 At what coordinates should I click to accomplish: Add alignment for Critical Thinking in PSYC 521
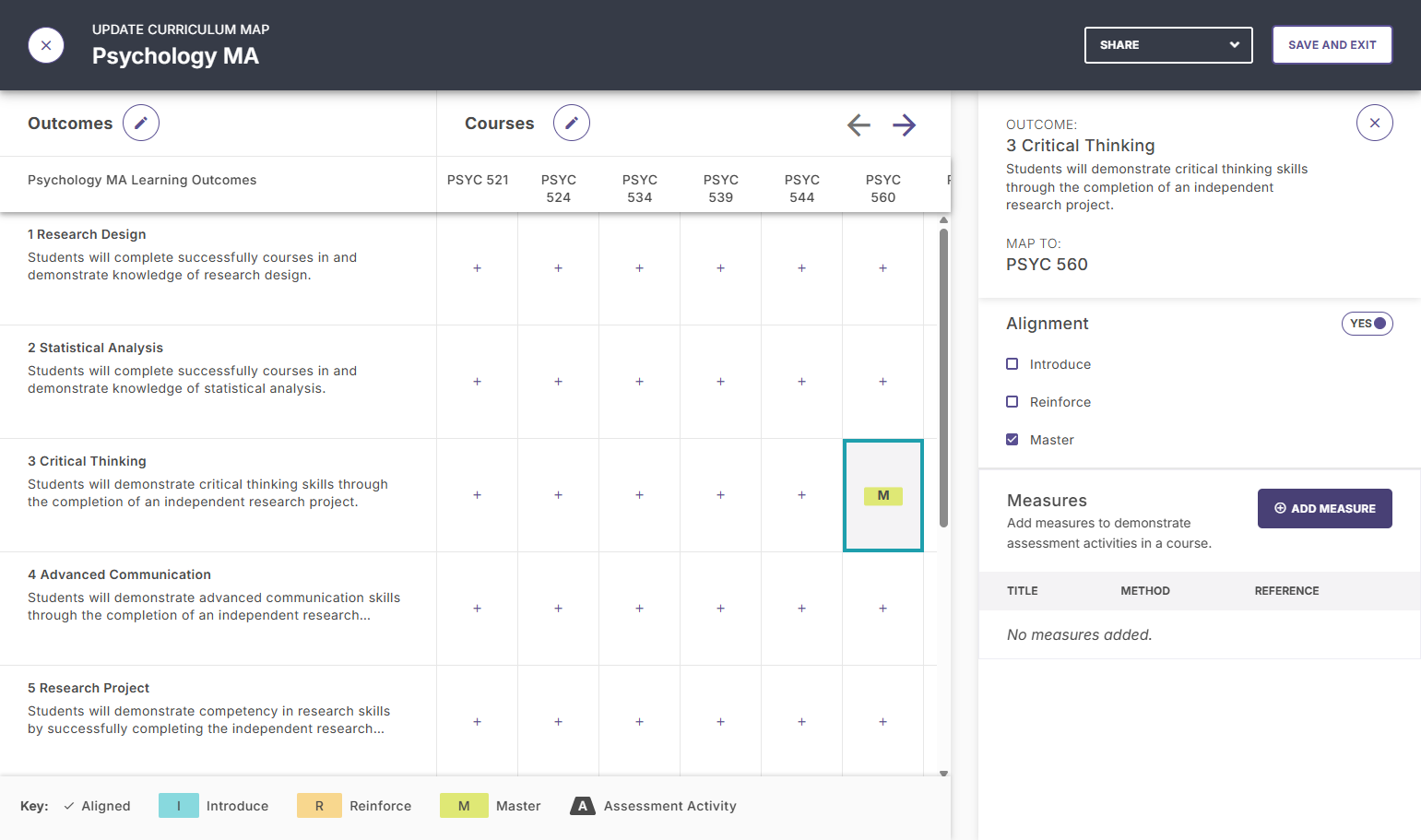click(477, 495)
